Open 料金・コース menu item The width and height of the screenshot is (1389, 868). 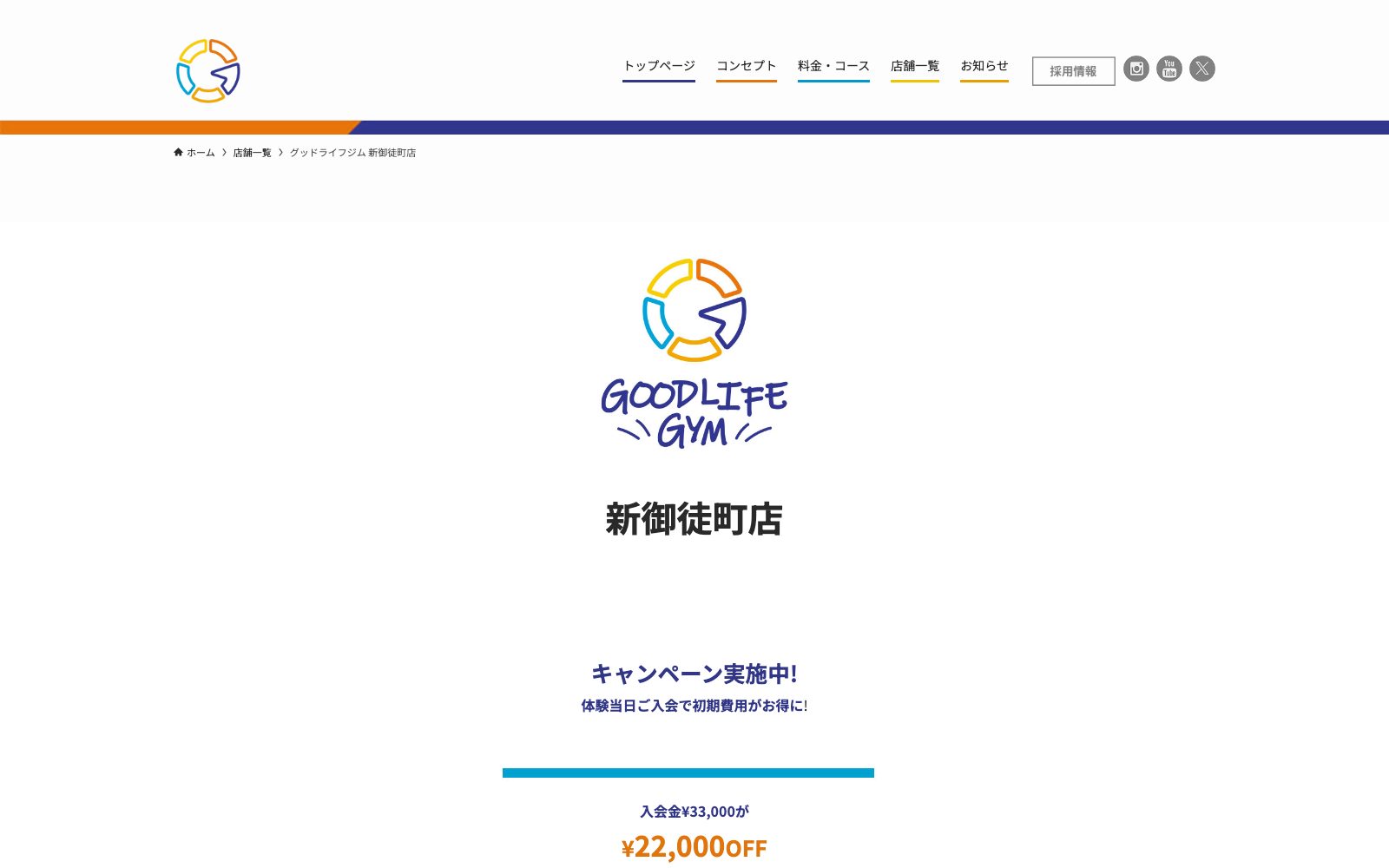pos(833,66)
